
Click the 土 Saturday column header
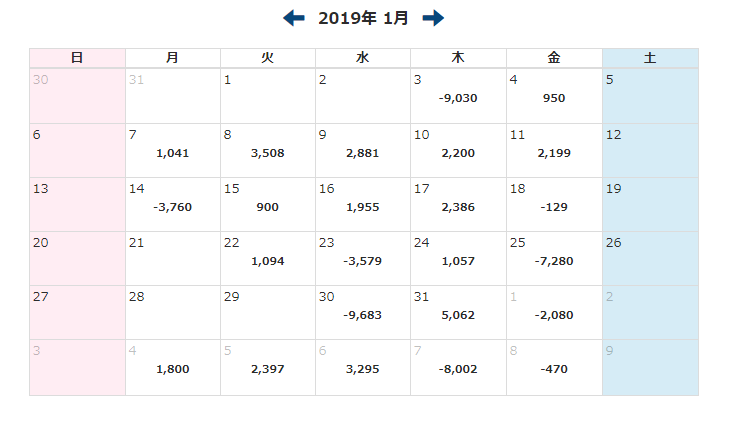[x=650, y=58]
